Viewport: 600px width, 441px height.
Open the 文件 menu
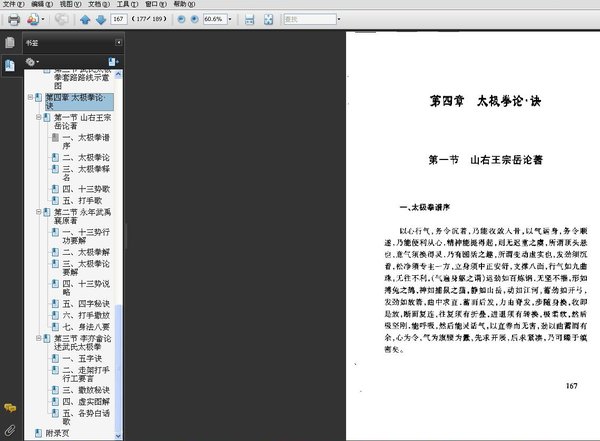[x=13, y=4]
